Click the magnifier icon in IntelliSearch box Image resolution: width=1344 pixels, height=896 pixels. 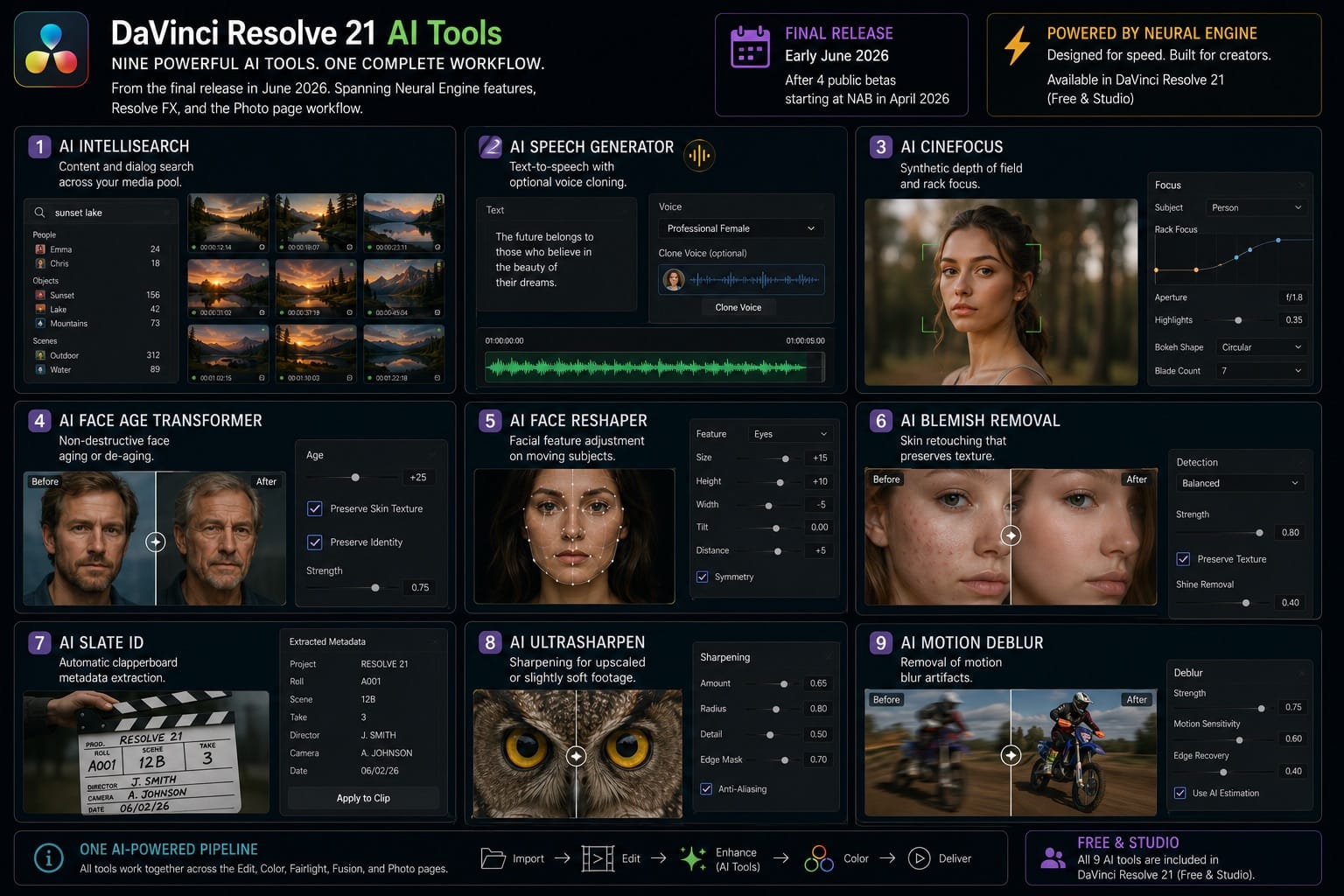(x=39, y=213)
